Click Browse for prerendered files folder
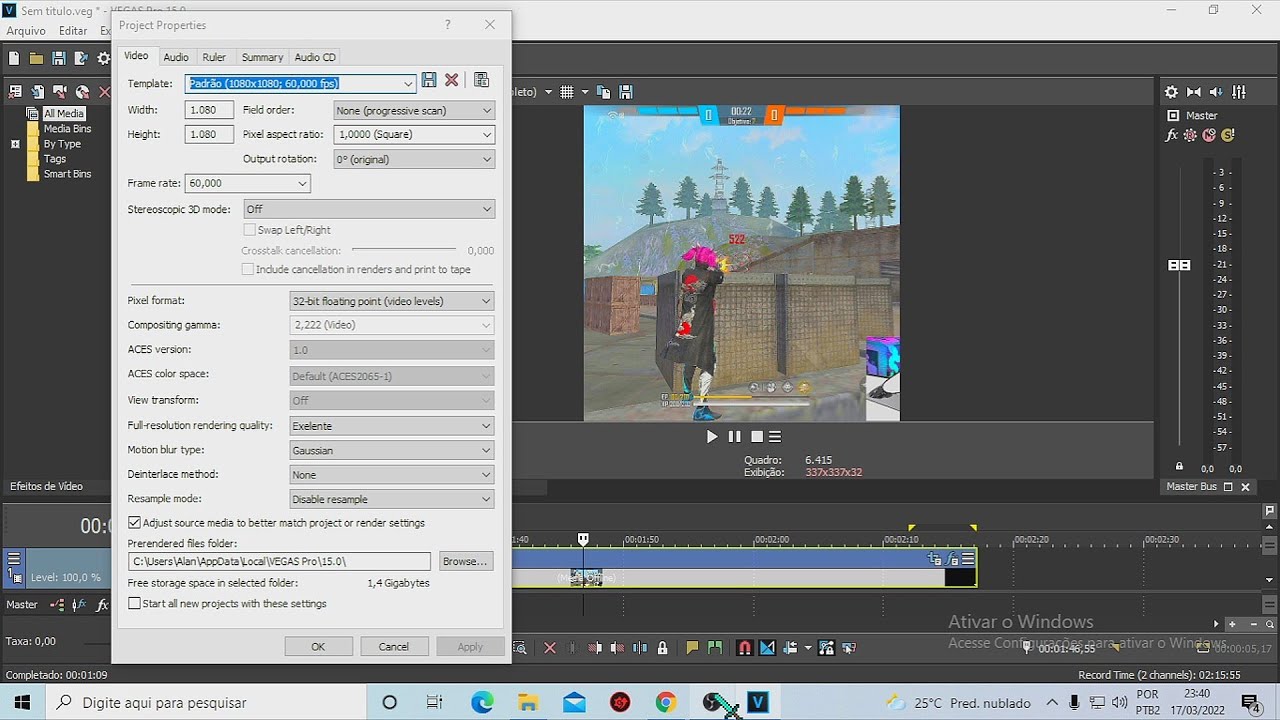Viewport: 1280px width, 720px height. pos(465,562)
